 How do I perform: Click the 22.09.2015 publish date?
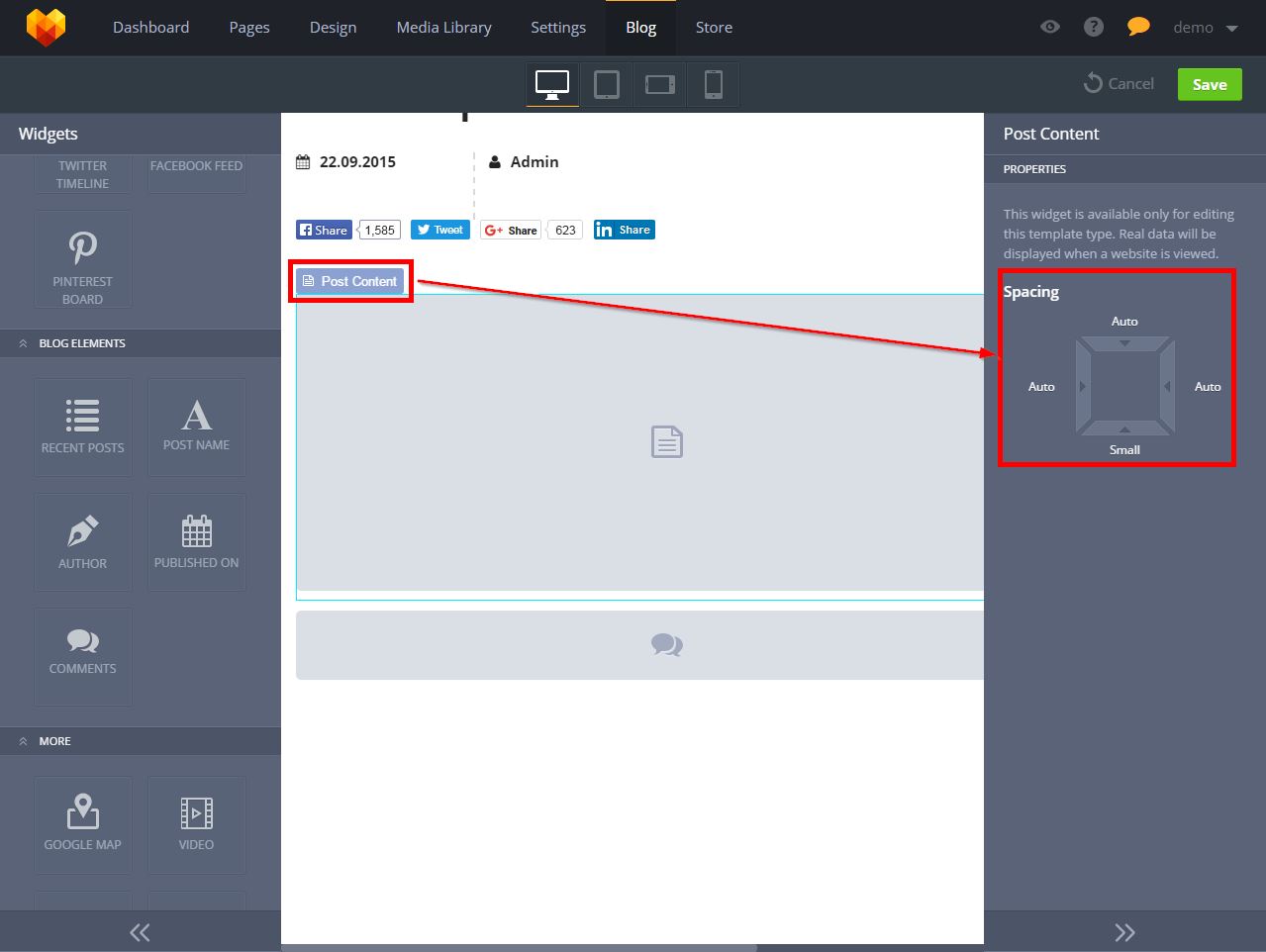click(x=357, y=162)
